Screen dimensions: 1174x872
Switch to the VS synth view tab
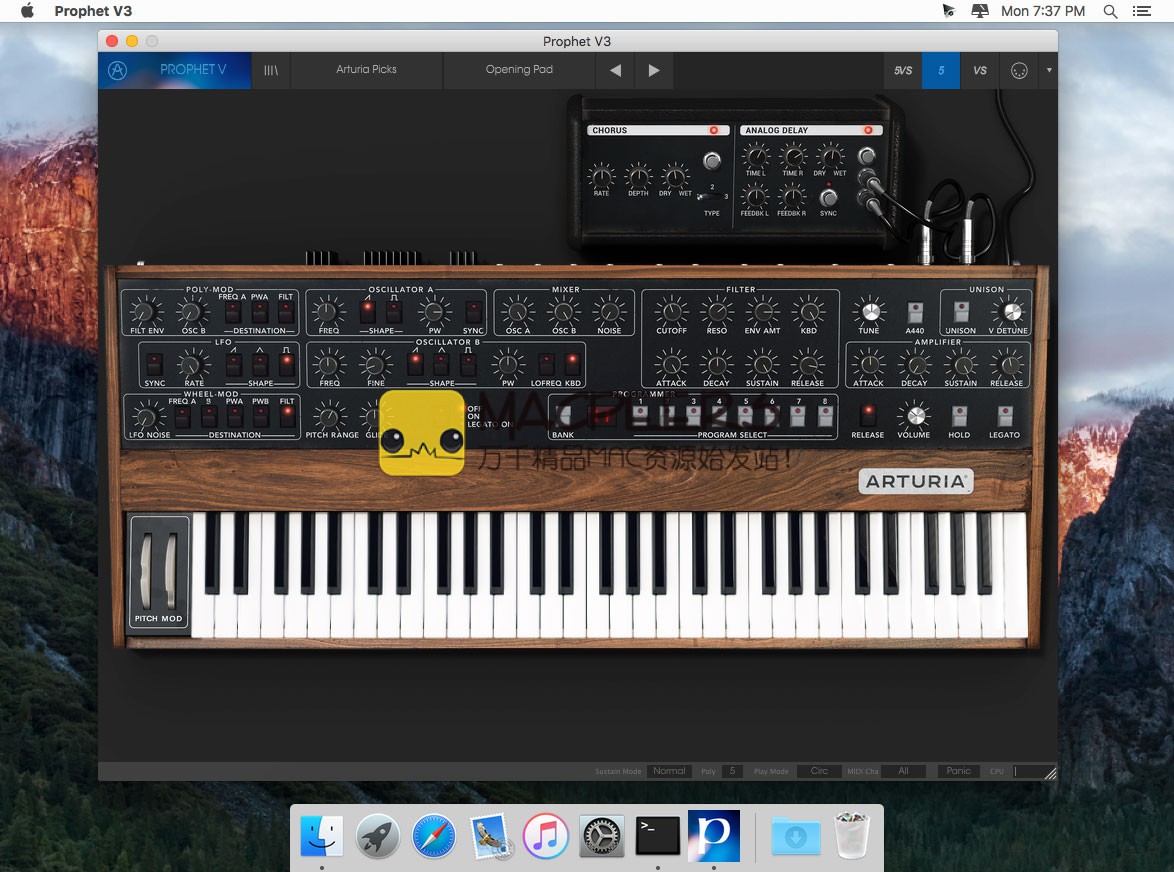980,70
